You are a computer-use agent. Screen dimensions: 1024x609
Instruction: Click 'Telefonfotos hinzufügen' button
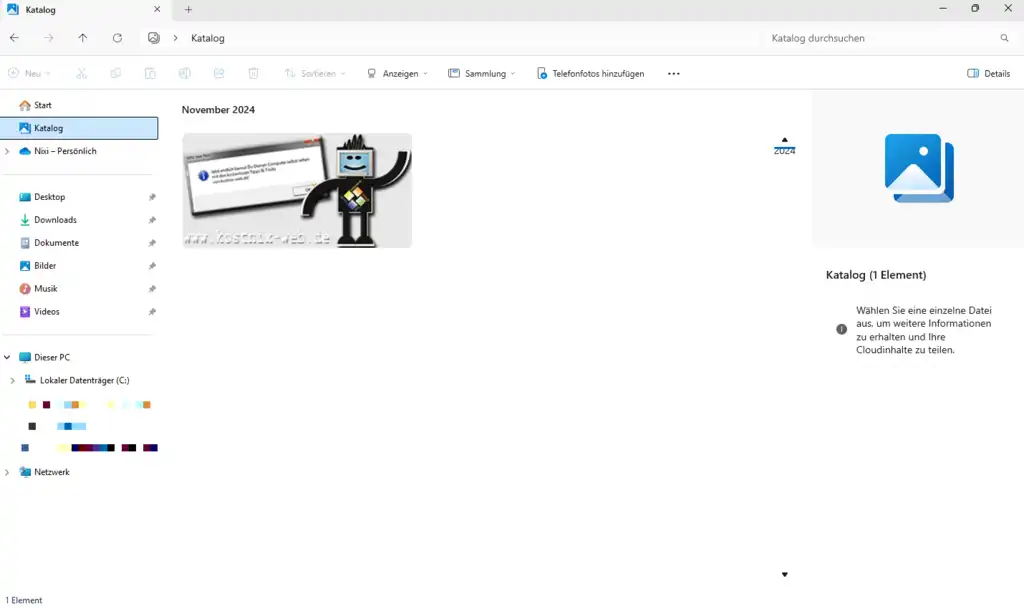coord(590,73)
